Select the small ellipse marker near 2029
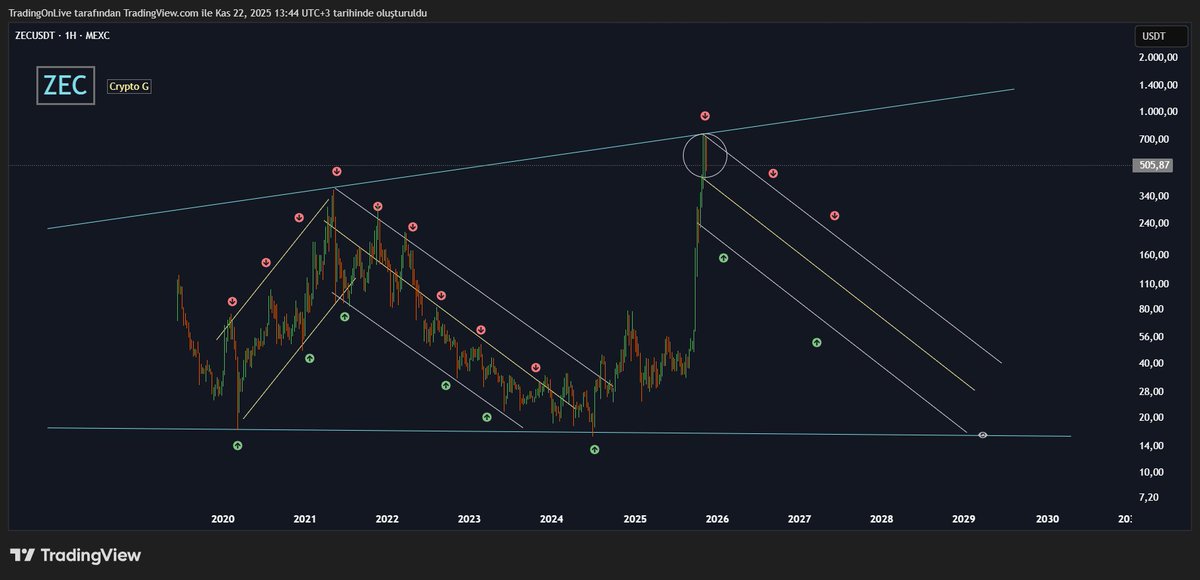1200x580 pixels. [x=983, y=435]
